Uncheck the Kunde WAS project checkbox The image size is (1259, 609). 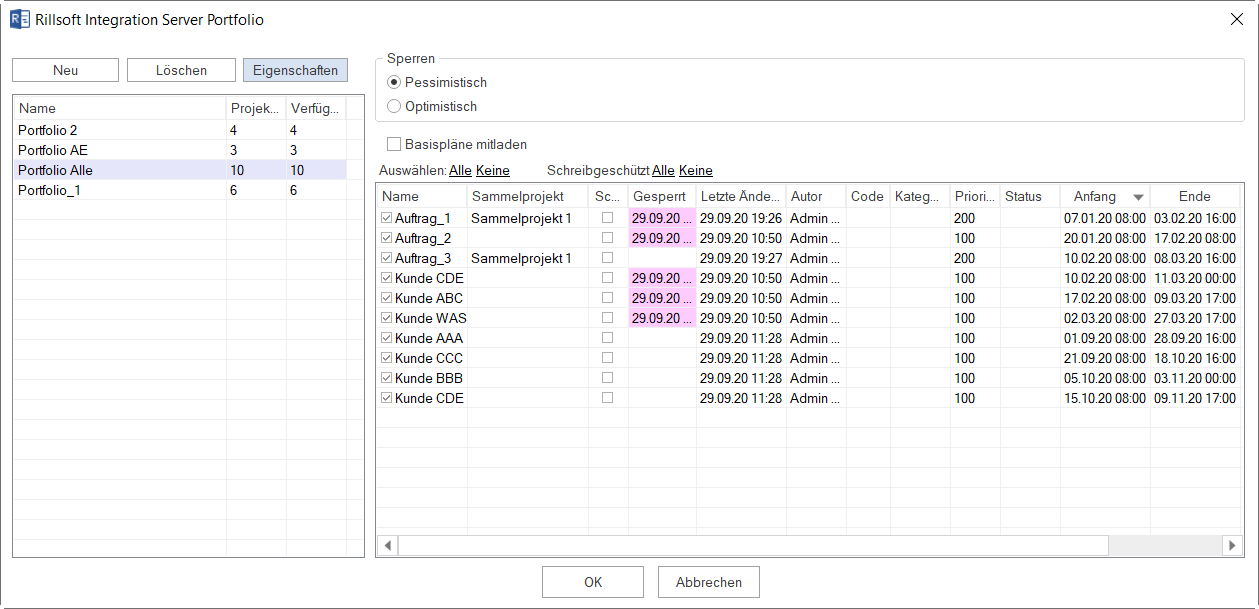coord(387,318)
